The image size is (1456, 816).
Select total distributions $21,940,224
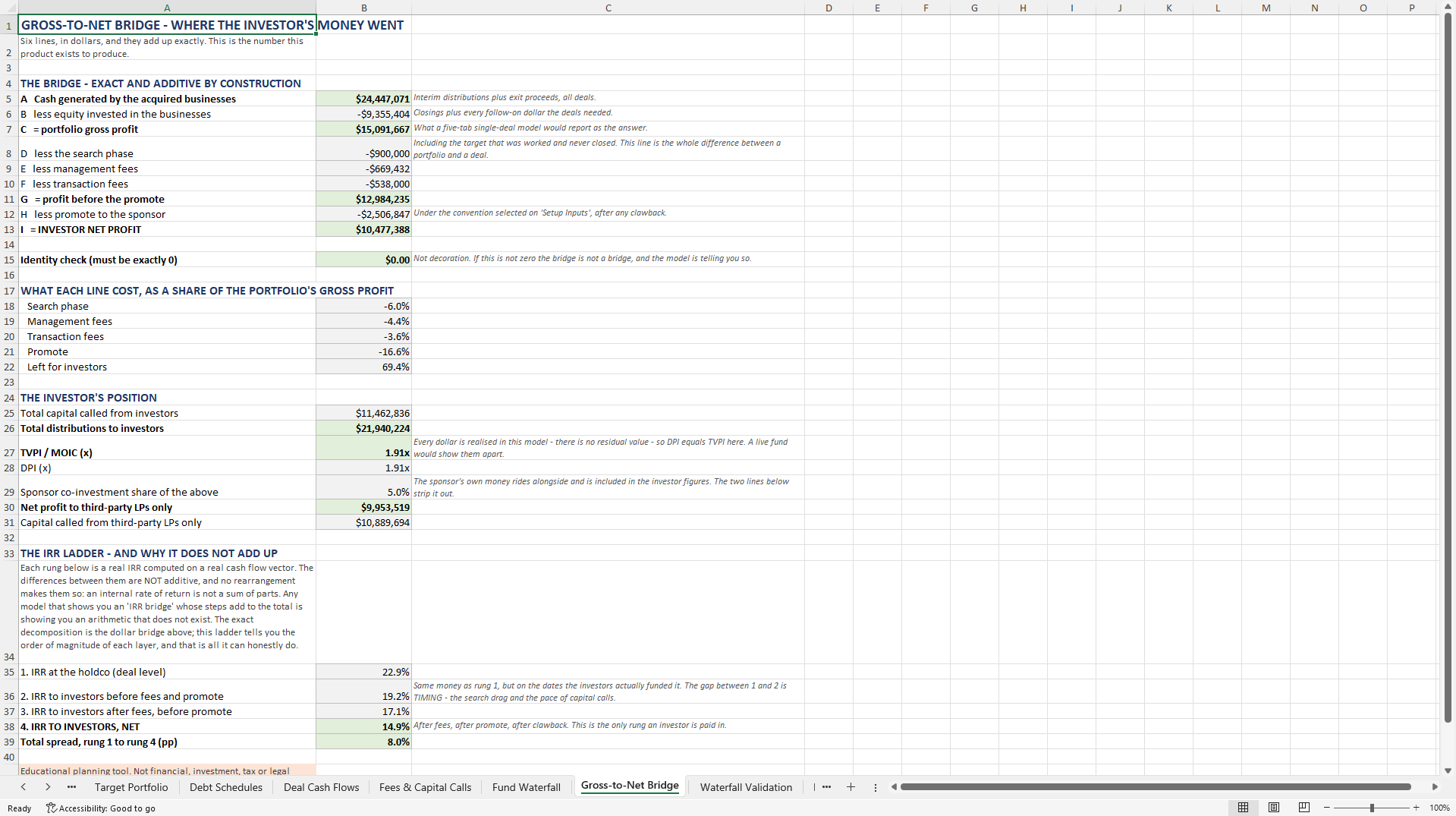(x=363, y=428)
